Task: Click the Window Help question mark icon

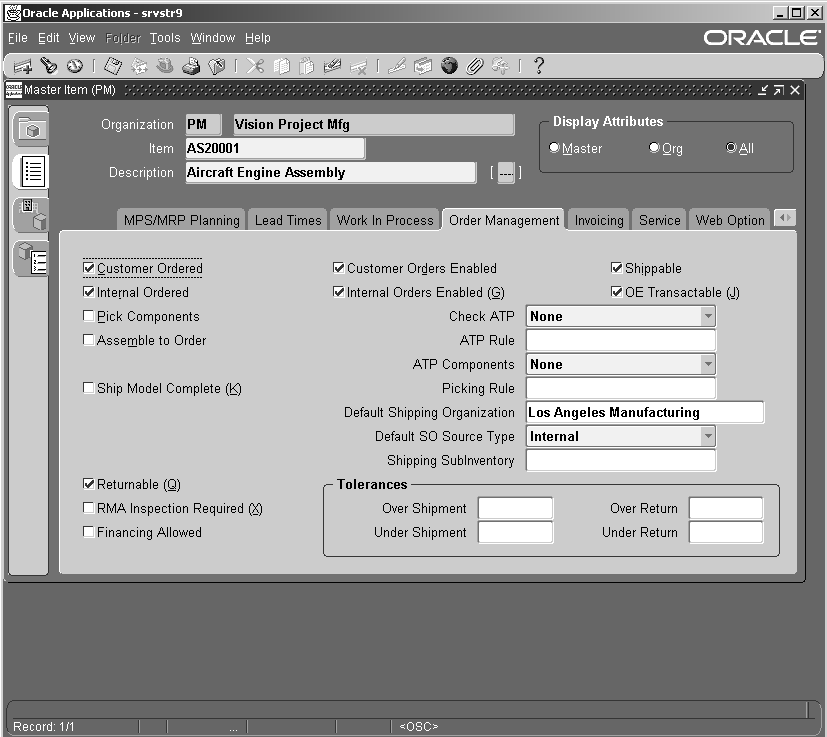Action: pos(538,66)
